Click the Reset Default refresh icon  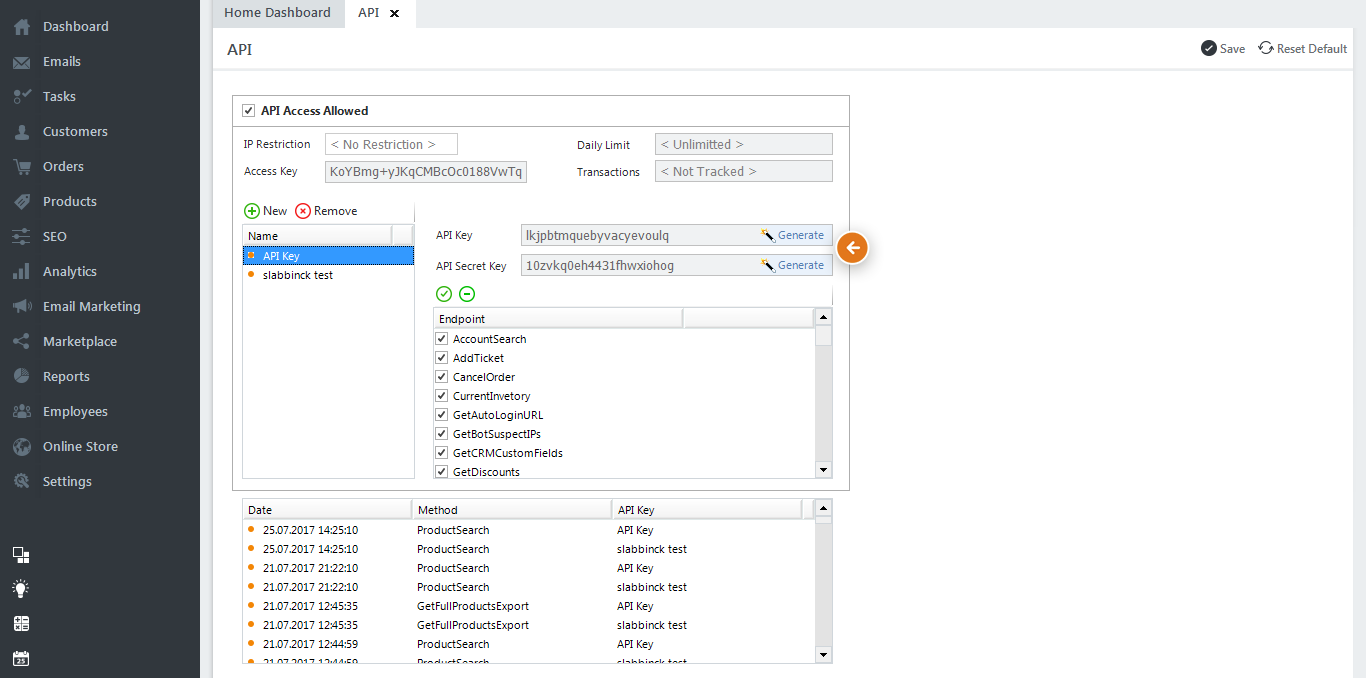pyautogui.click(x=1266, y=48)
